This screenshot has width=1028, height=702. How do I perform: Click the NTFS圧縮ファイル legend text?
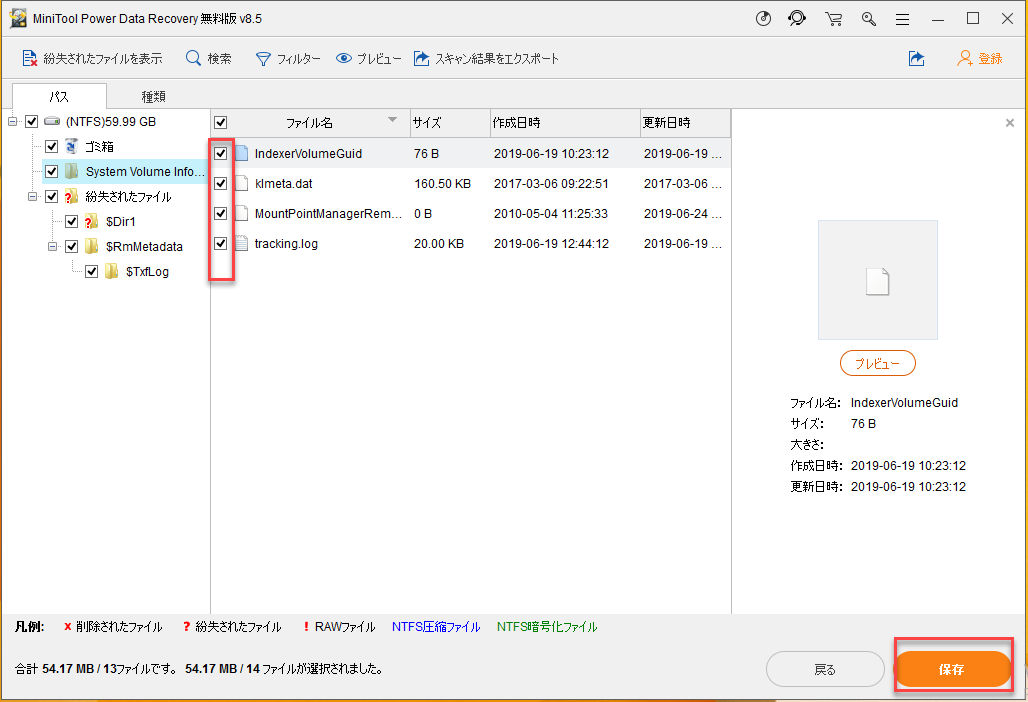tap(436, 627)
